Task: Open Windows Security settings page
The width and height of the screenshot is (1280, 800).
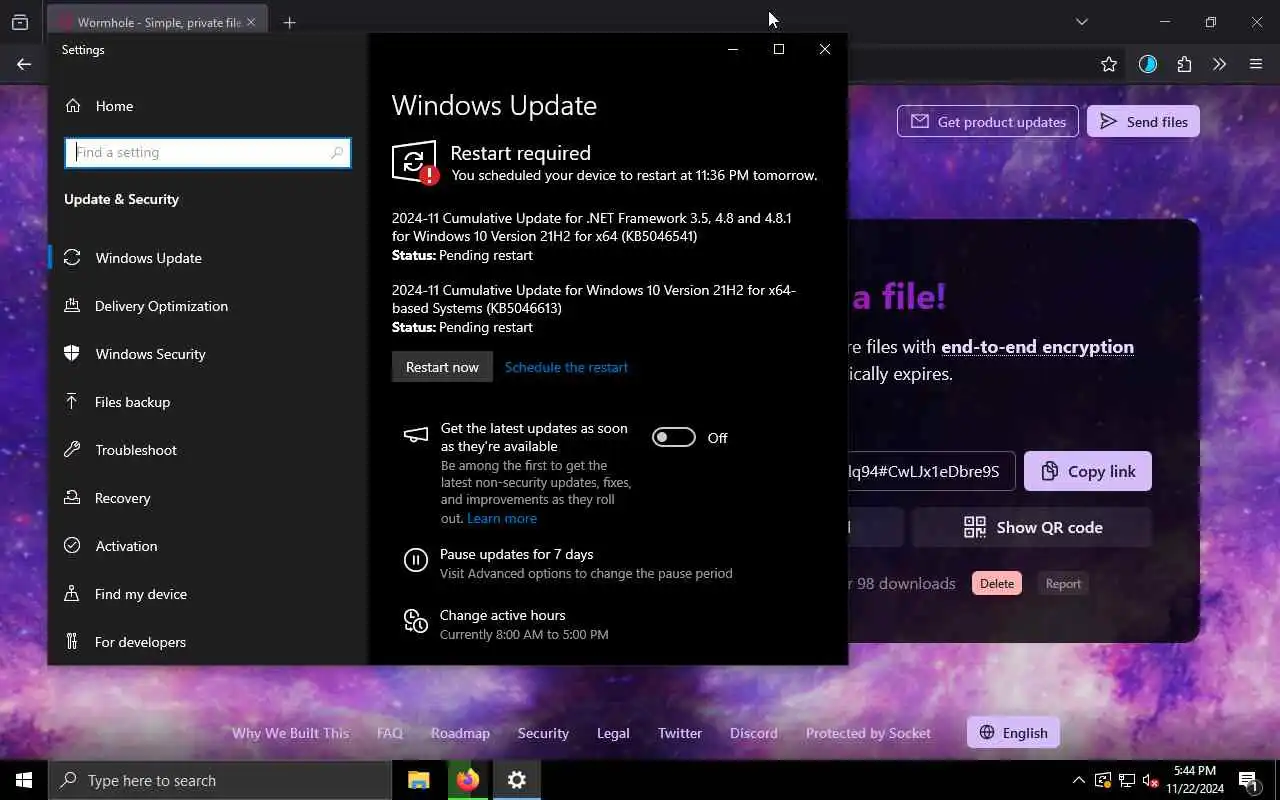Action: click(x=150, y=354)
